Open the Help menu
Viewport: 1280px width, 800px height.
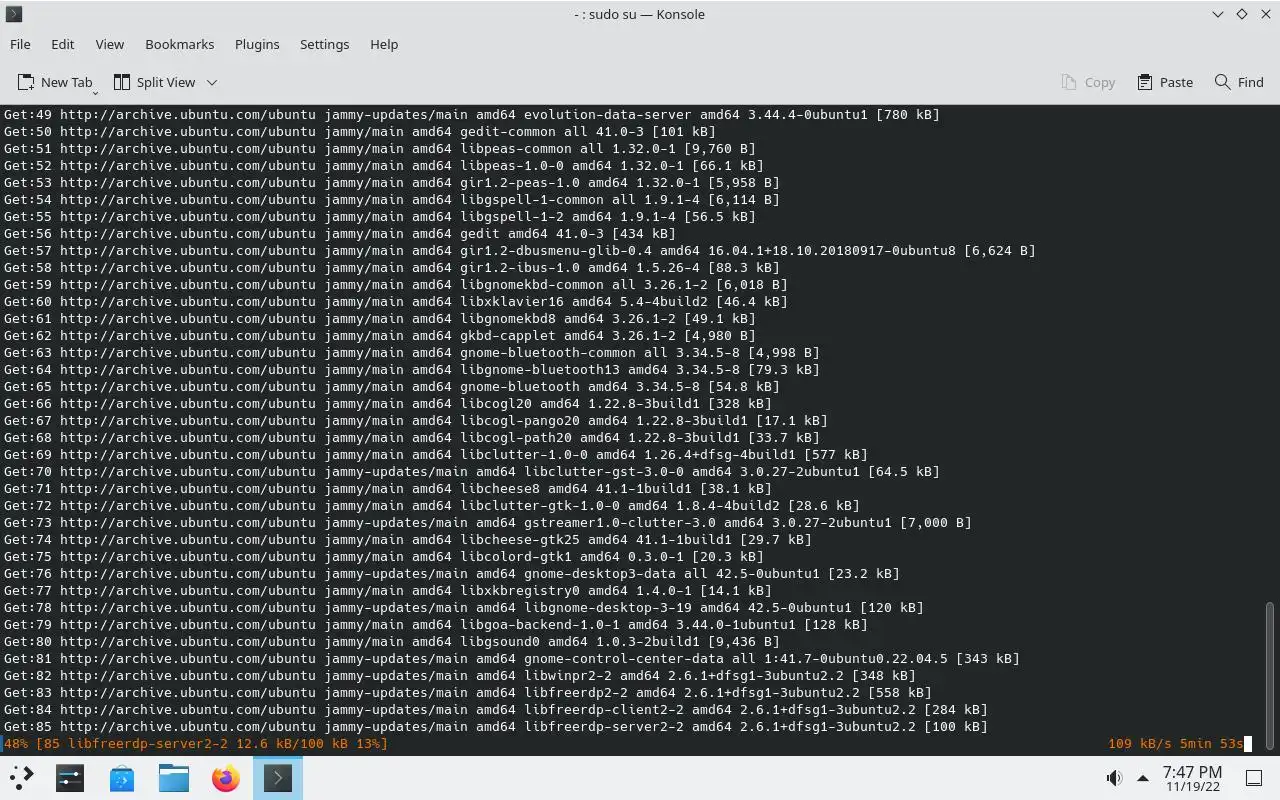[384, 44]
